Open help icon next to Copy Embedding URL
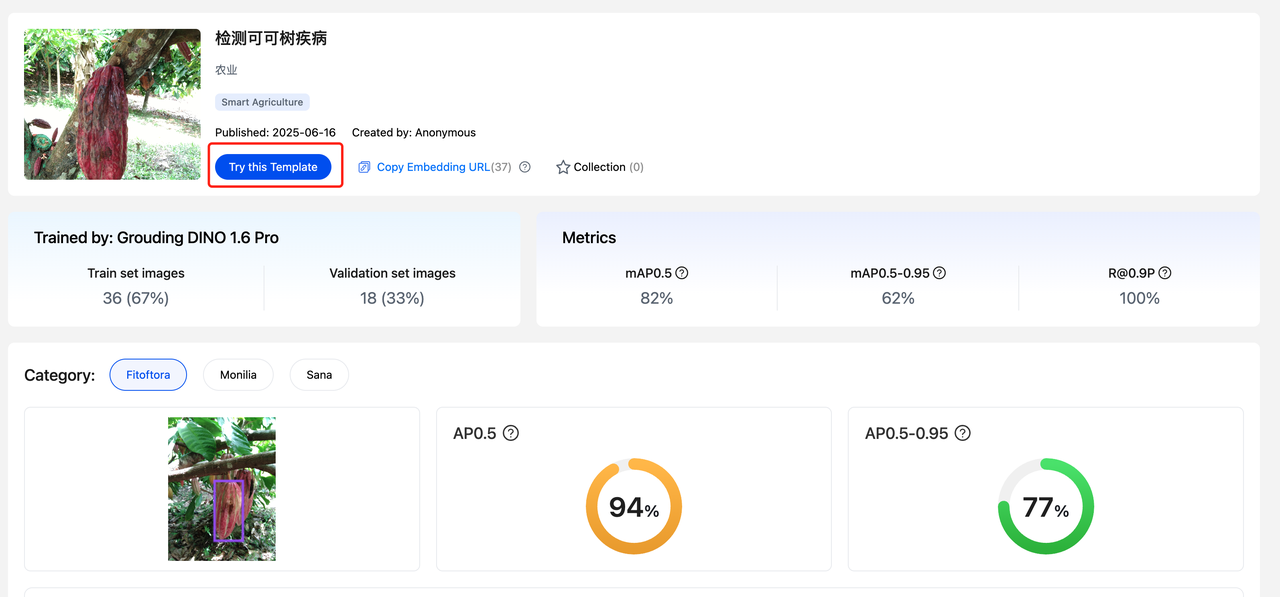The height and width of the screenshot is (597, 1280). click(x=525, y=167)
